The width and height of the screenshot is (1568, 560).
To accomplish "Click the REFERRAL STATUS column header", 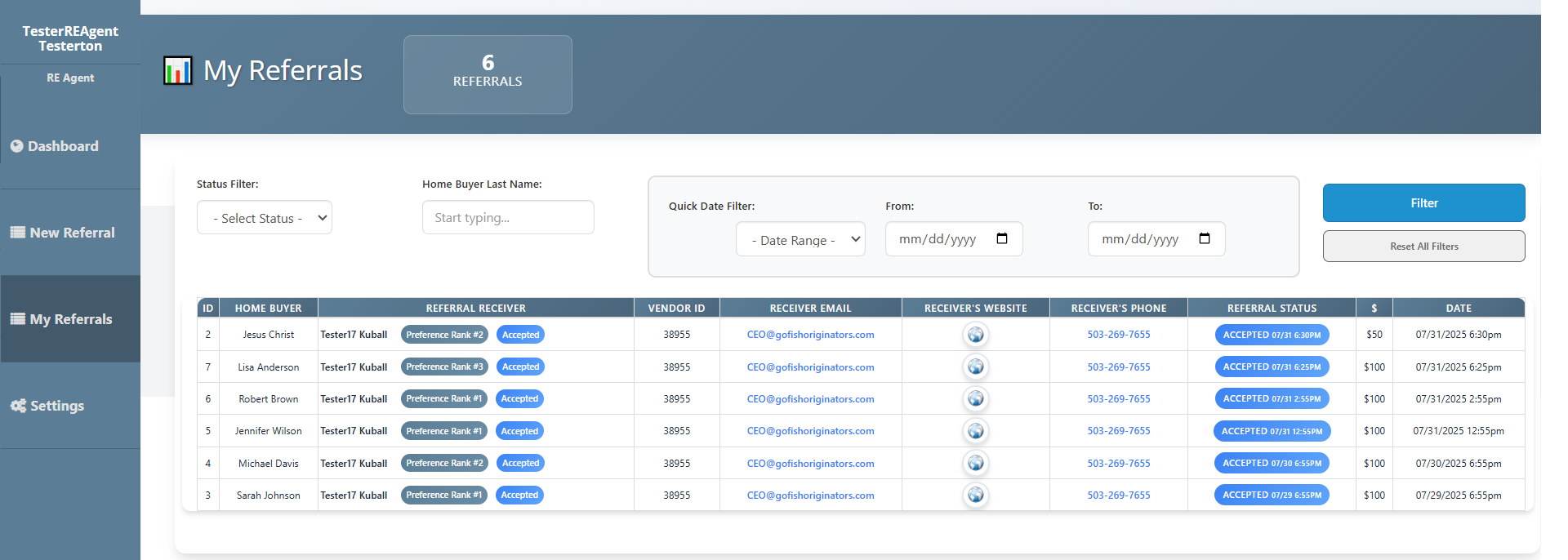I will click(x=1272, y=309).
